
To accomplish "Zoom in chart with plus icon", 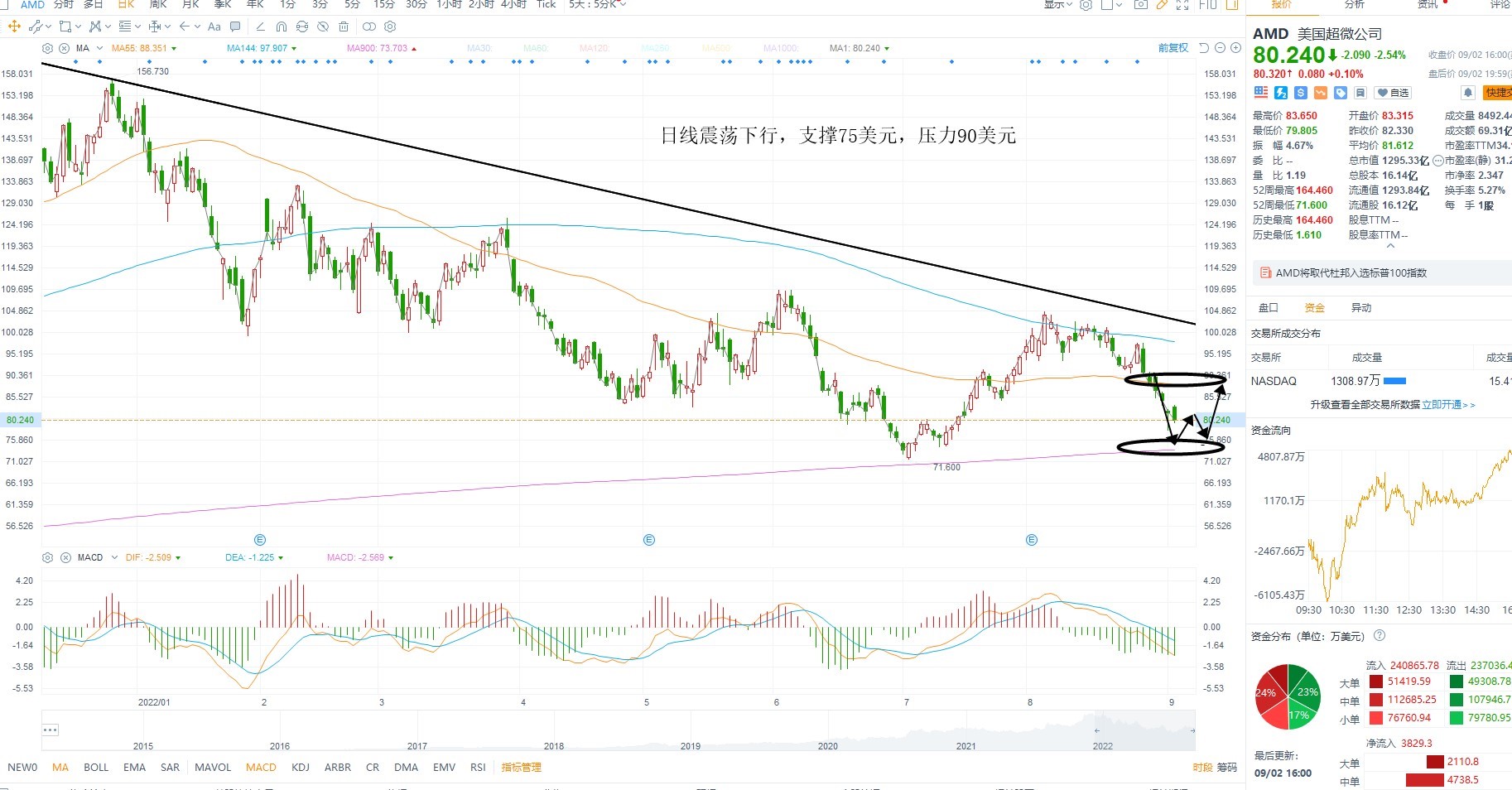I will pyautogui.click(x=1235, y=48).
